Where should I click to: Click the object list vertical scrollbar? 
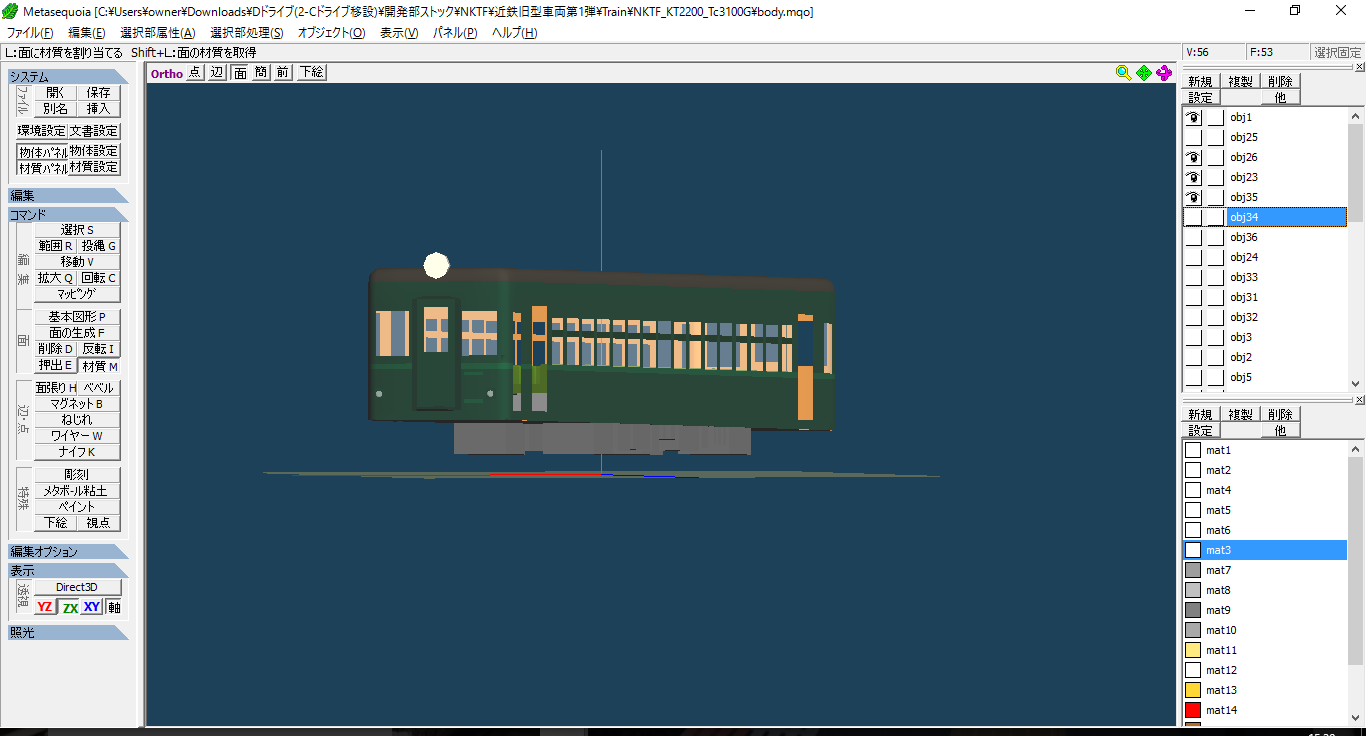(1356, 250)
